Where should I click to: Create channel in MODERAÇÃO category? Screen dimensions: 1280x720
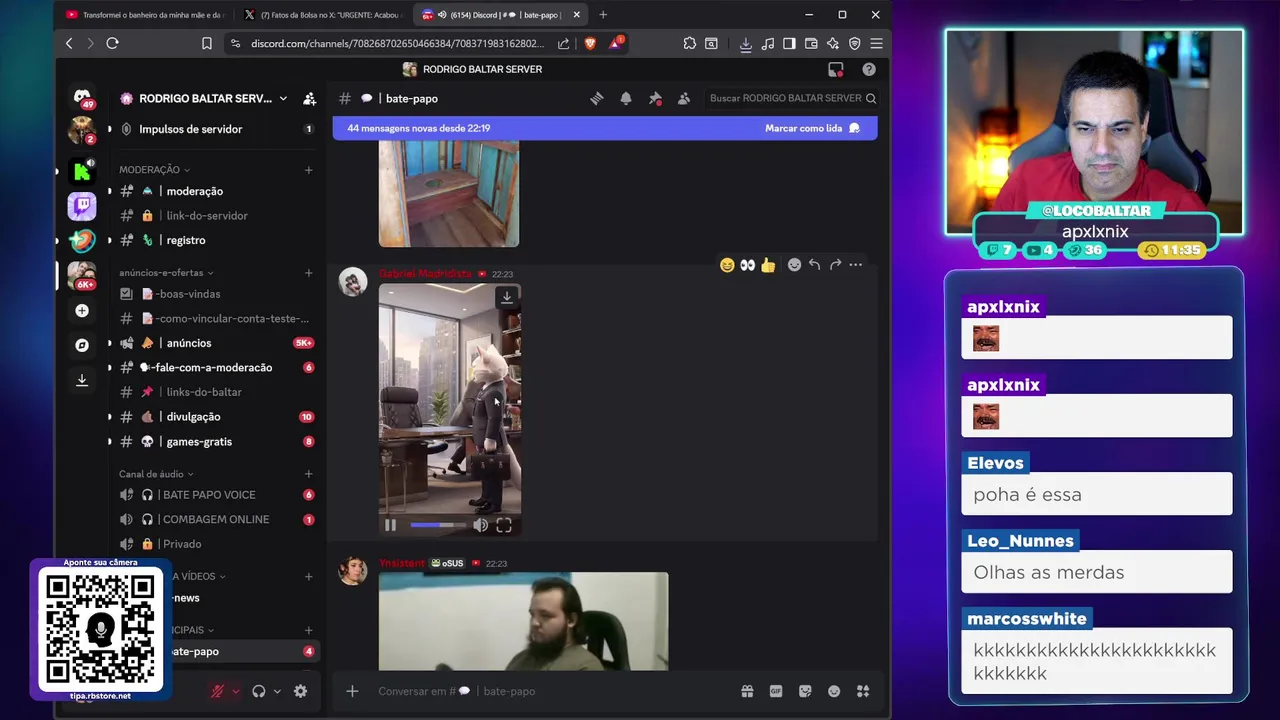pos(308,170)
